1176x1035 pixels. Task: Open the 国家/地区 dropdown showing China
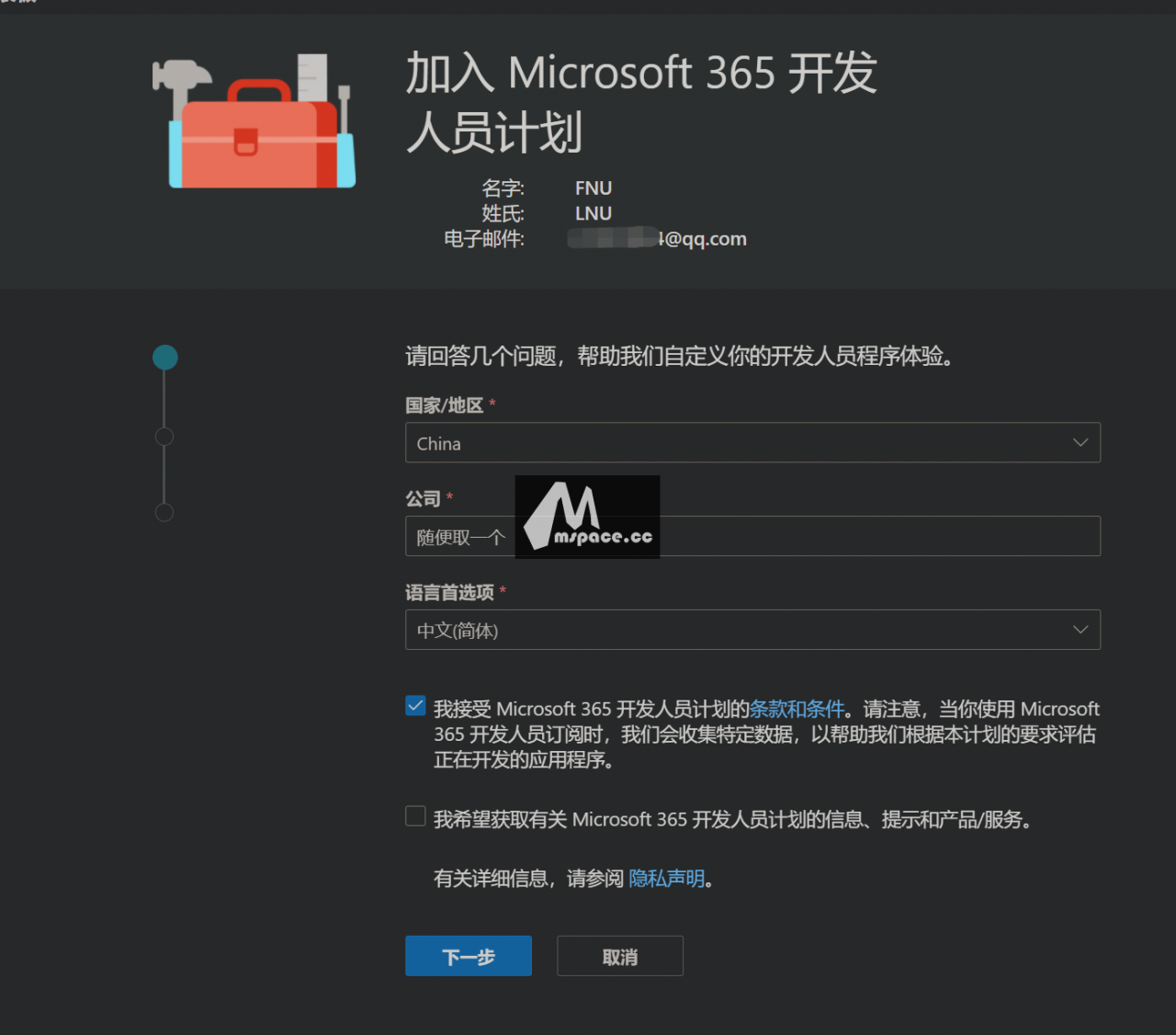pyautogui.click(x=752, y=443)
